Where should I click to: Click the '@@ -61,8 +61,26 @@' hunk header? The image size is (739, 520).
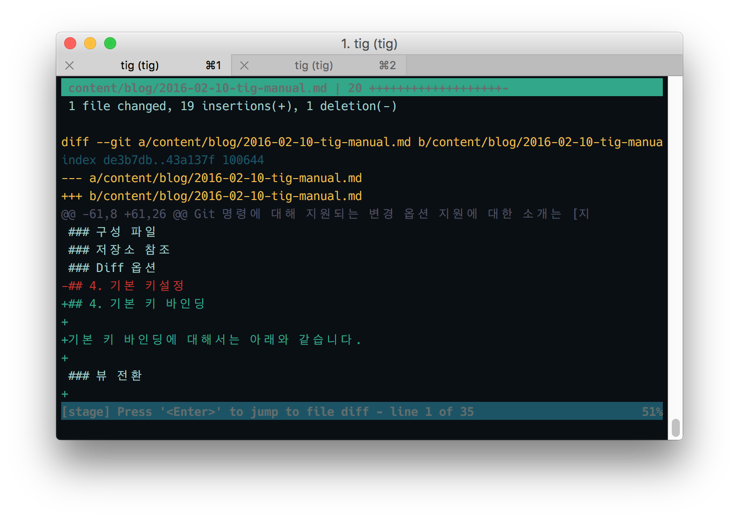pyautogui.click(x=325, y=214)
